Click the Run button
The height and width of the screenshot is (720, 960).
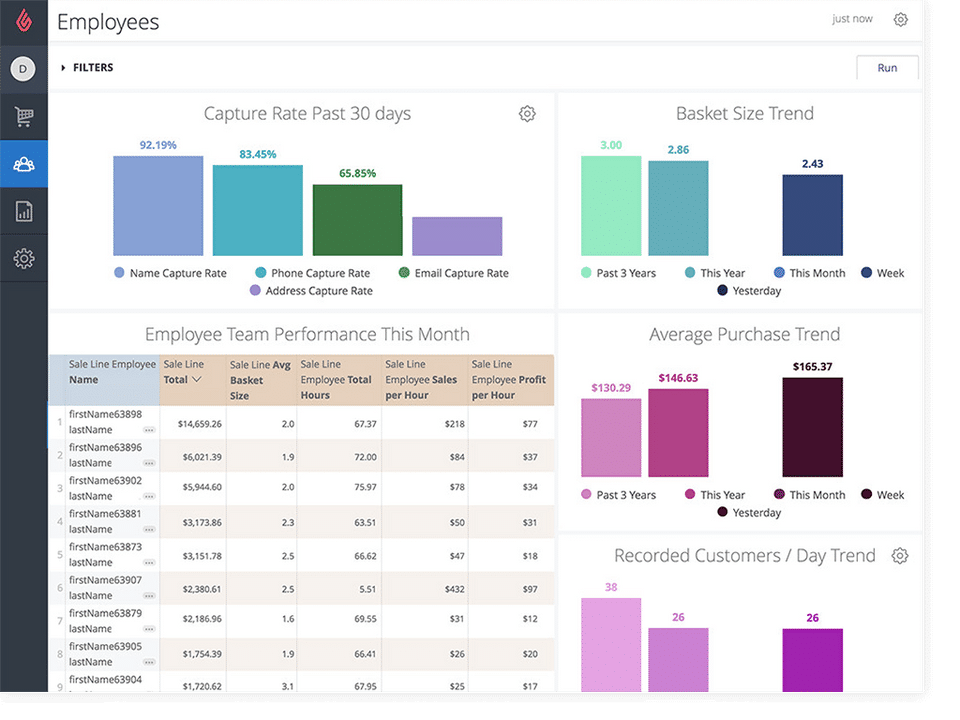point(887,68)
